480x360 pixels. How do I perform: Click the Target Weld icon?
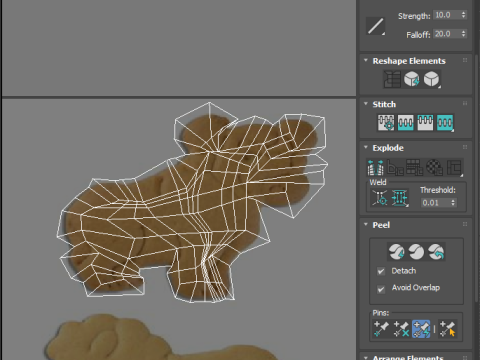click(x=380, y=198)
